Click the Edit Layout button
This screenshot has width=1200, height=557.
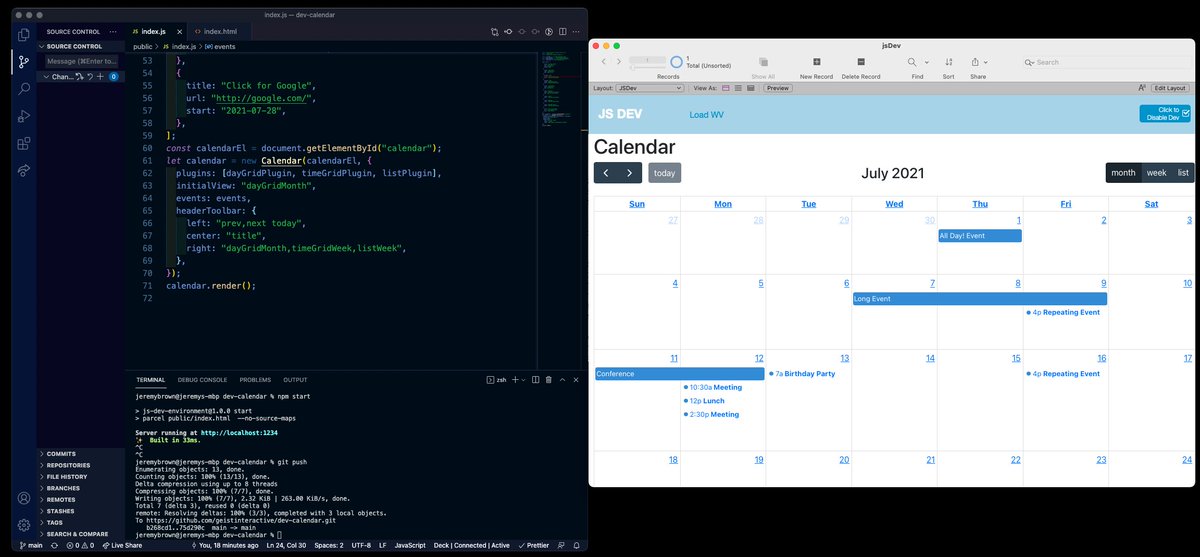1169,88
